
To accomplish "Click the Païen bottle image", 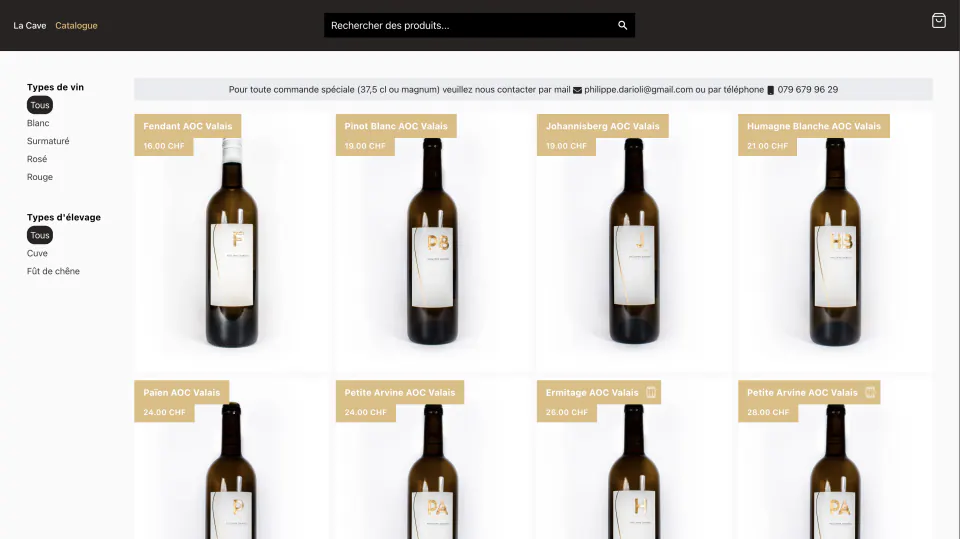I will pos(231,470).
